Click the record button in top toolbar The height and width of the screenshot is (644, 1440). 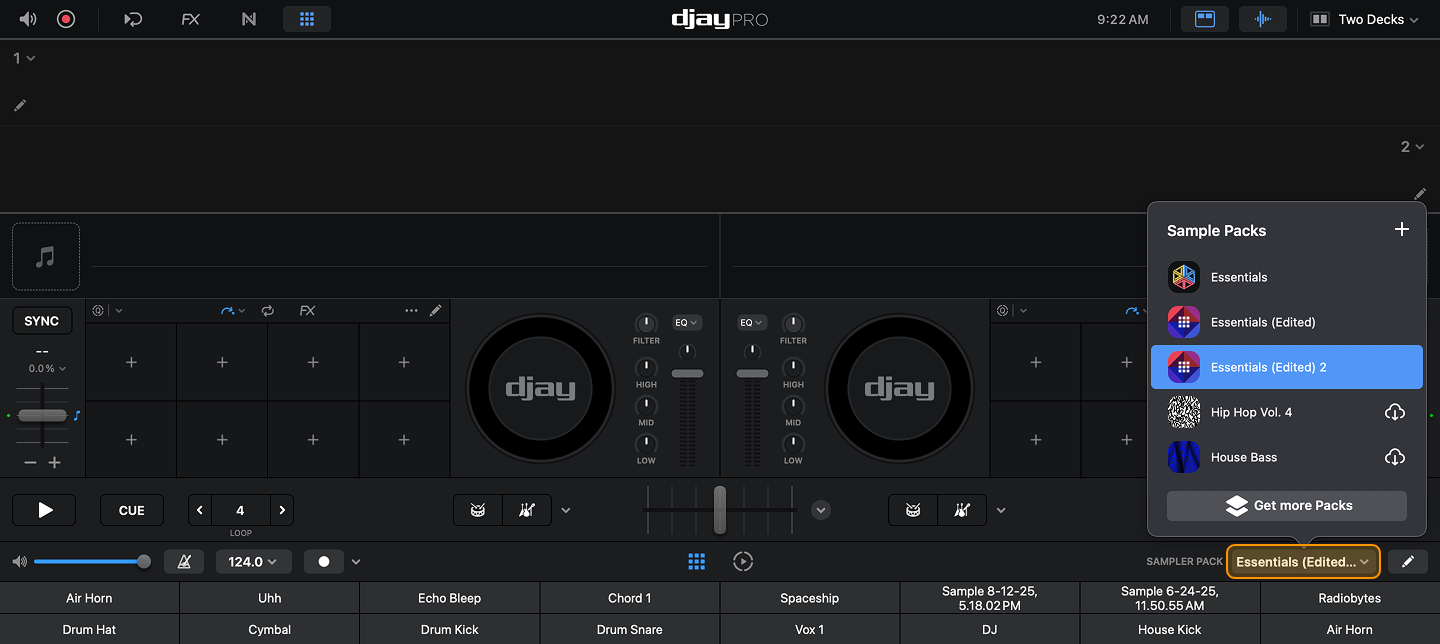coord(66,19)
